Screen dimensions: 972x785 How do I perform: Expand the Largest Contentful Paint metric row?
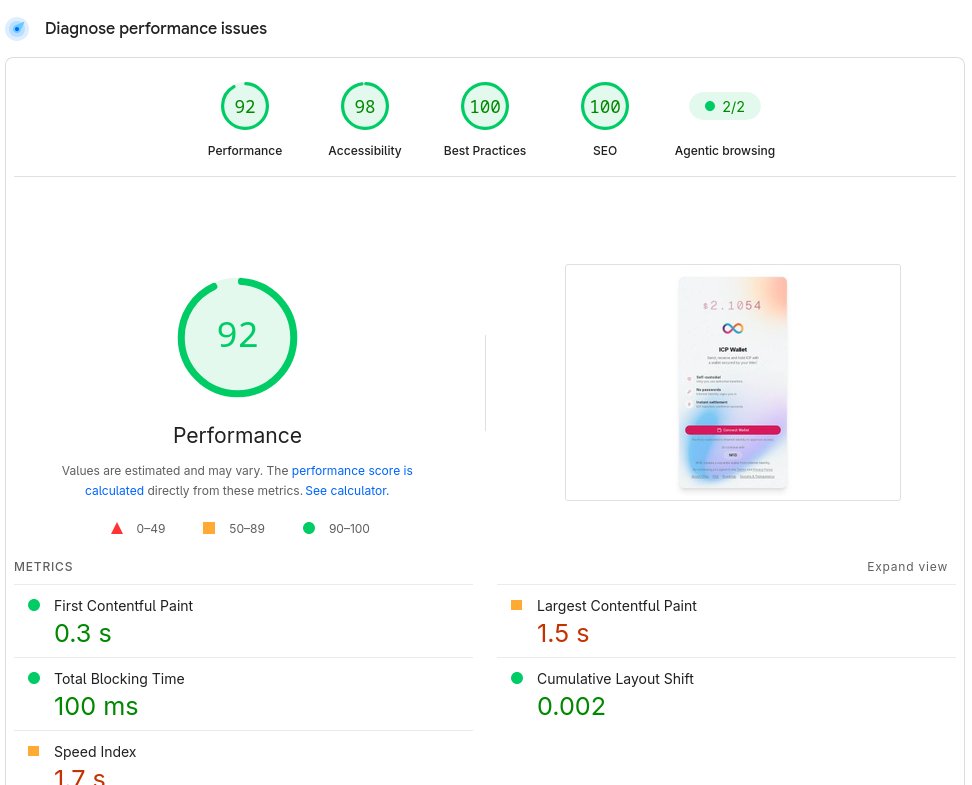point(727,621)
